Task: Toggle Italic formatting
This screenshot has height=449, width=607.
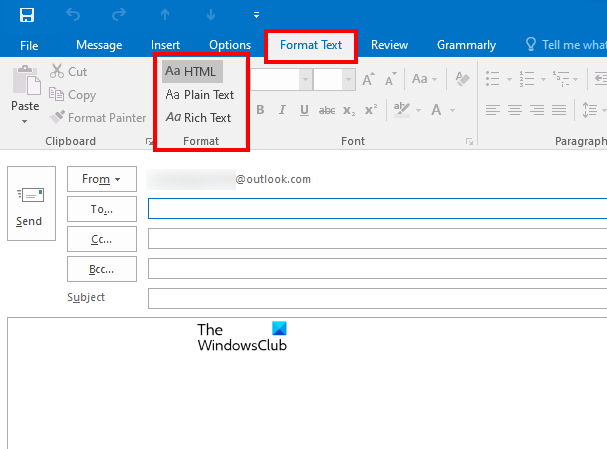Action: [x=283, y=110]
